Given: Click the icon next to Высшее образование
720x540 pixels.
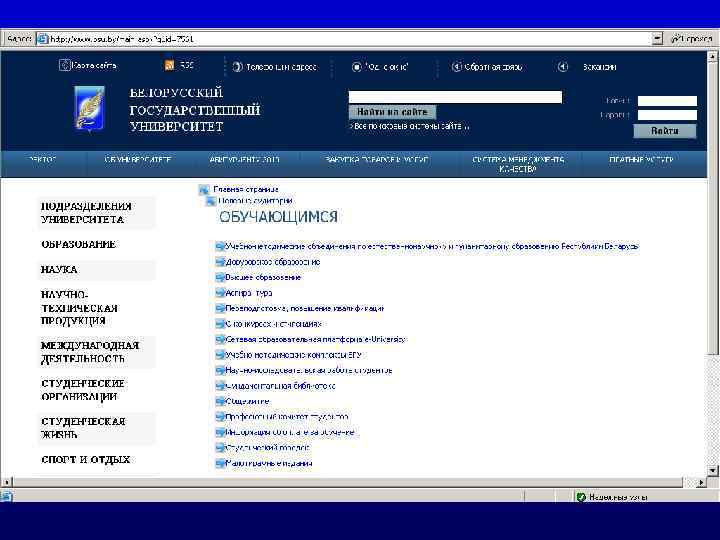Looking at the screenshot, I should coord(220,277).
